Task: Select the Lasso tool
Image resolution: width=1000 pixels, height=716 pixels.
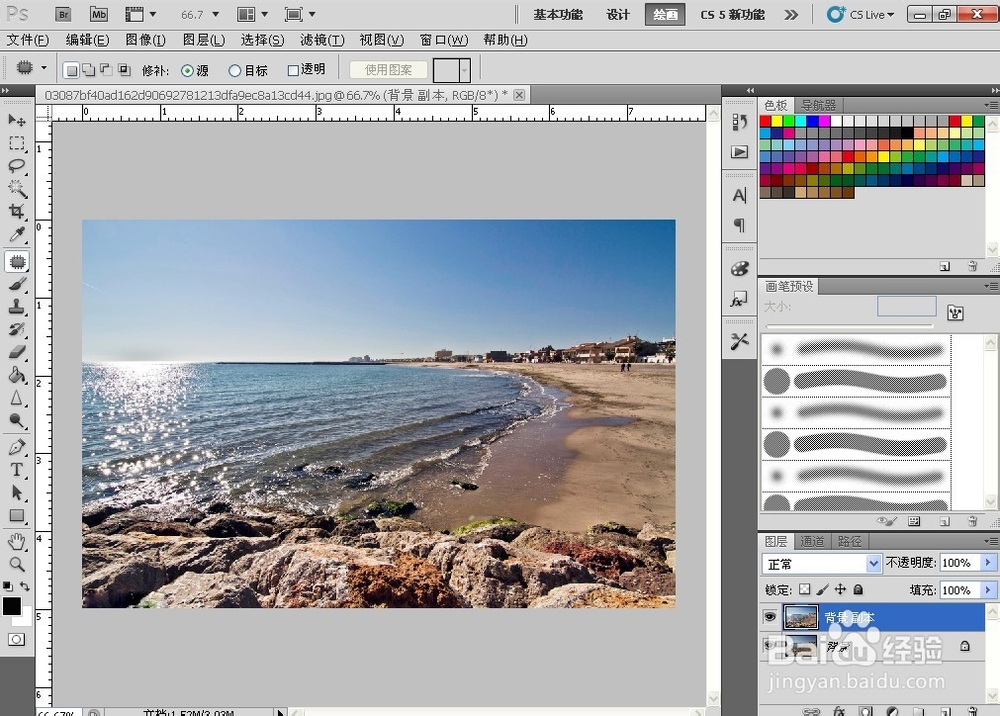Action: (17, 166)
